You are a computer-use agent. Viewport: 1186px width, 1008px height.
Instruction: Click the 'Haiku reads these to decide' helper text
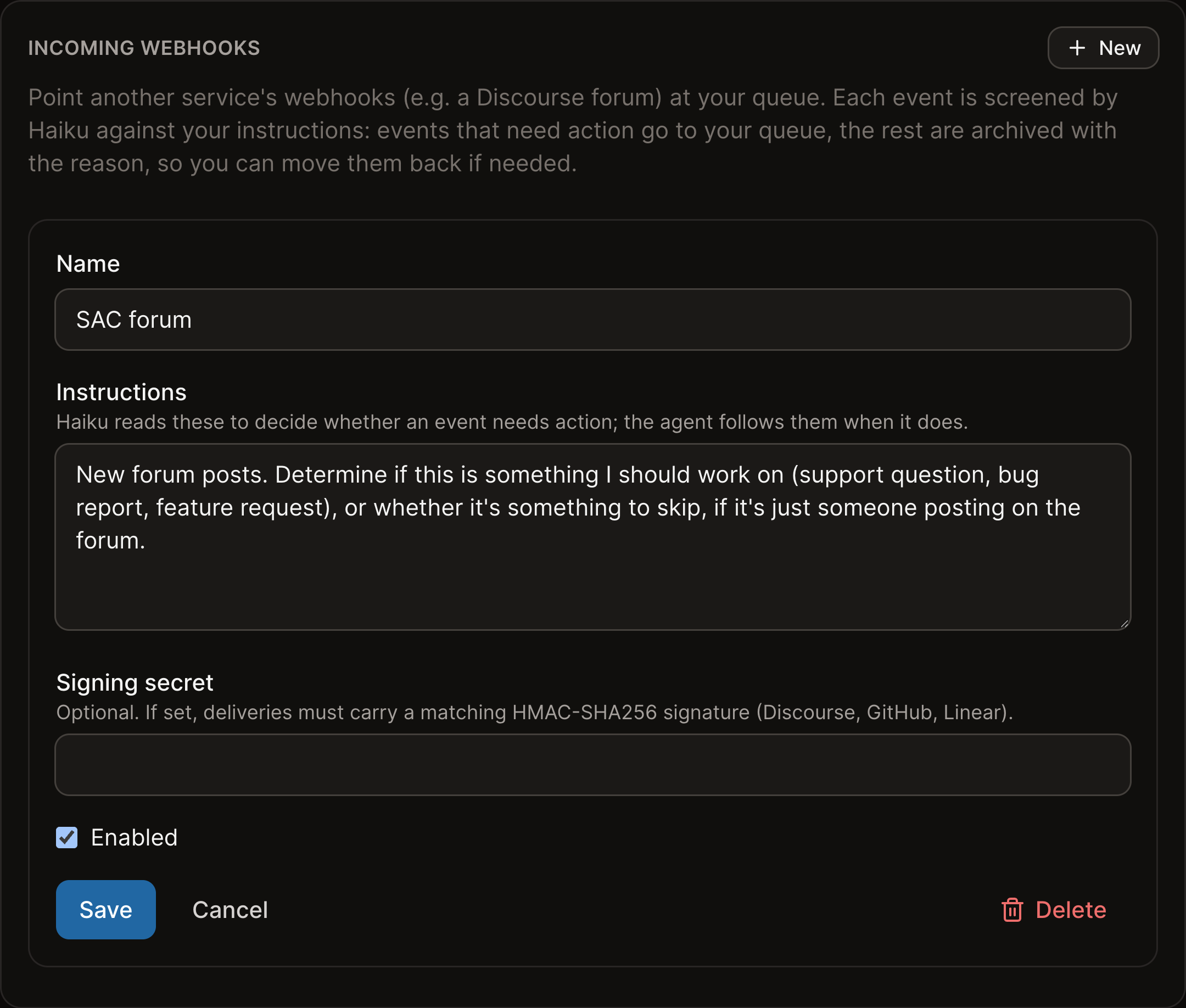pos(512,422)
